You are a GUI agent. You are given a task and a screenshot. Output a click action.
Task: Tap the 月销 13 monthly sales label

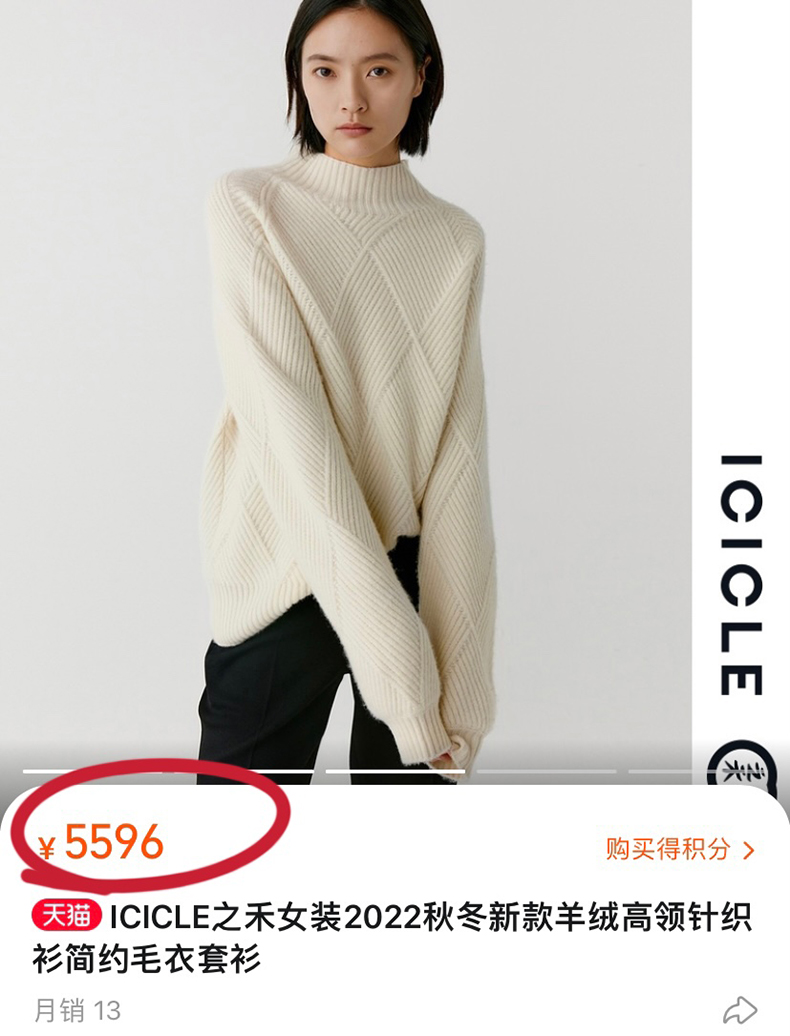(x=77, y=1010)
